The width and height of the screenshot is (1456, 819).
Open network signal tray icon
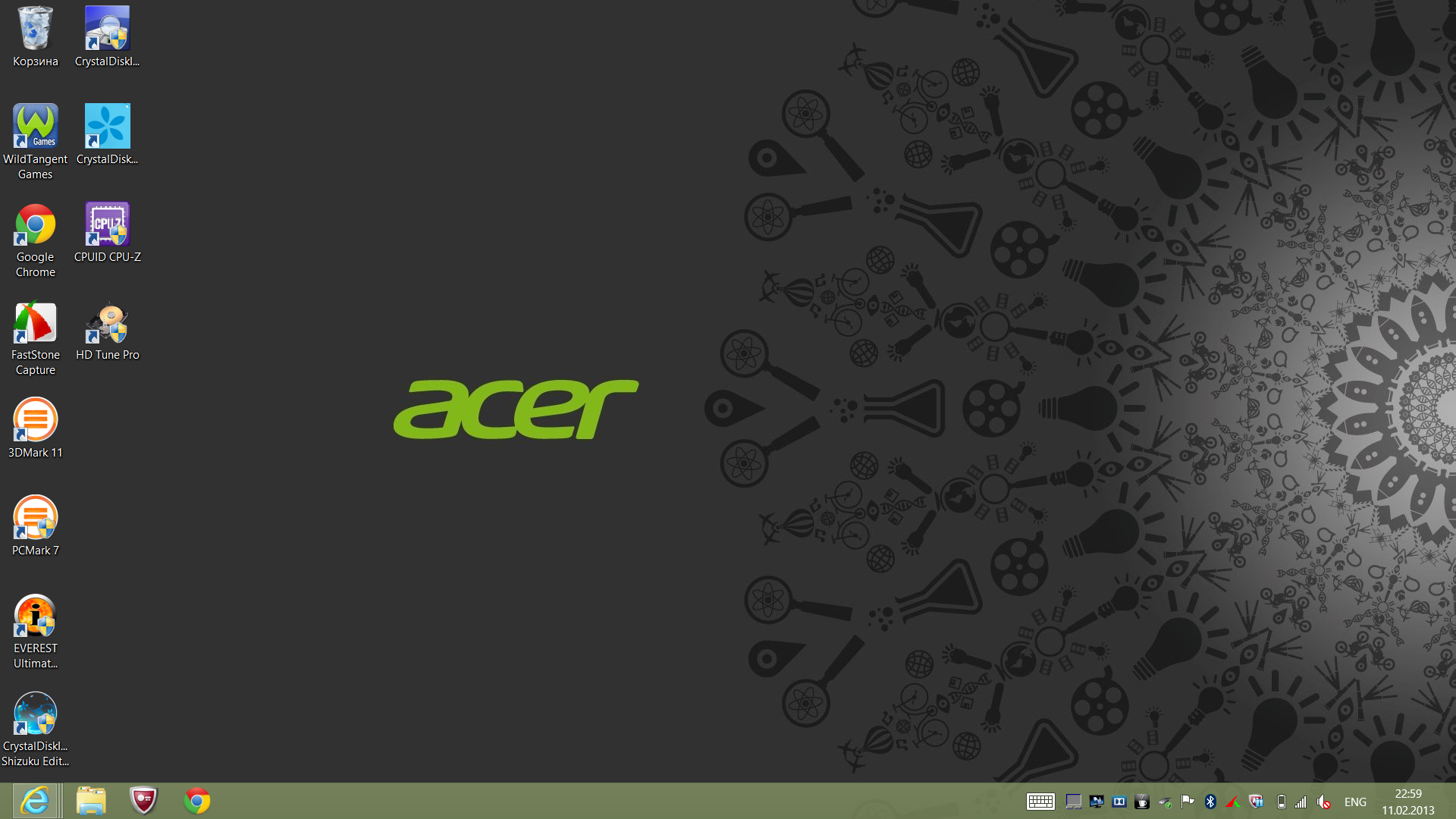(1301, 802)
